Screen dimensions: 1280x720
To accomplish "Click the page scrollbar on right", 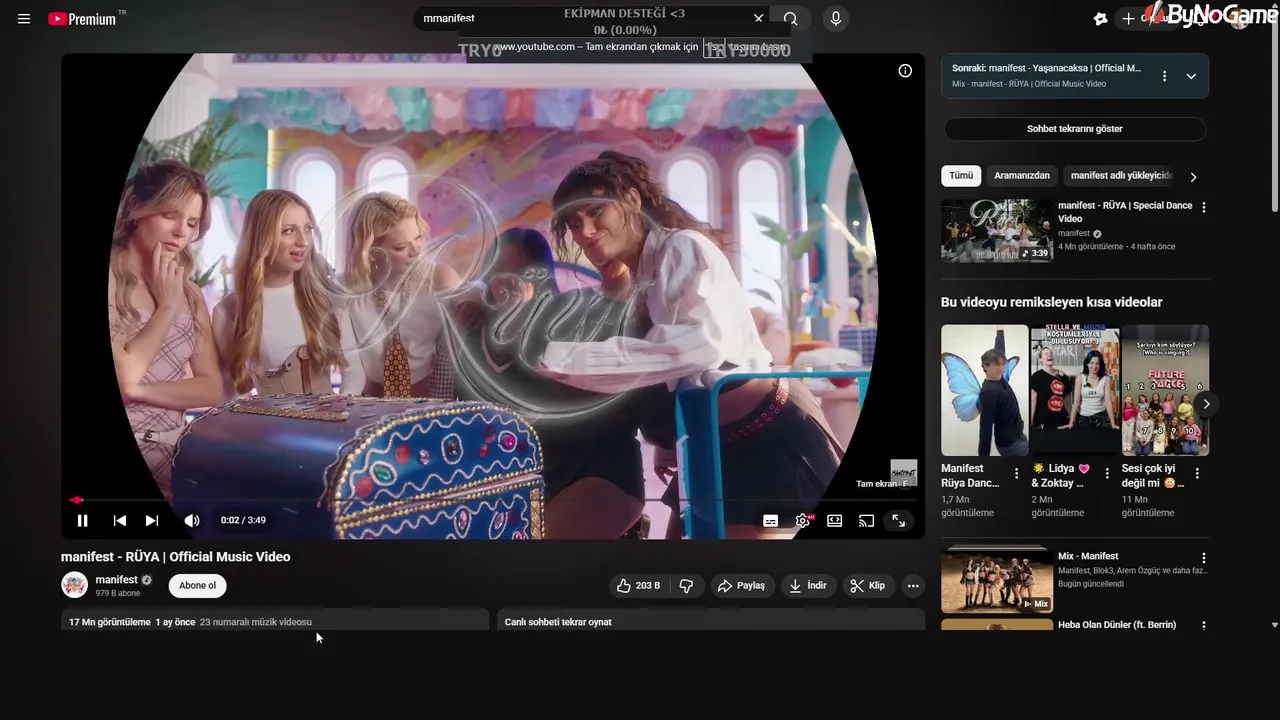I will tap(1274, 110).
